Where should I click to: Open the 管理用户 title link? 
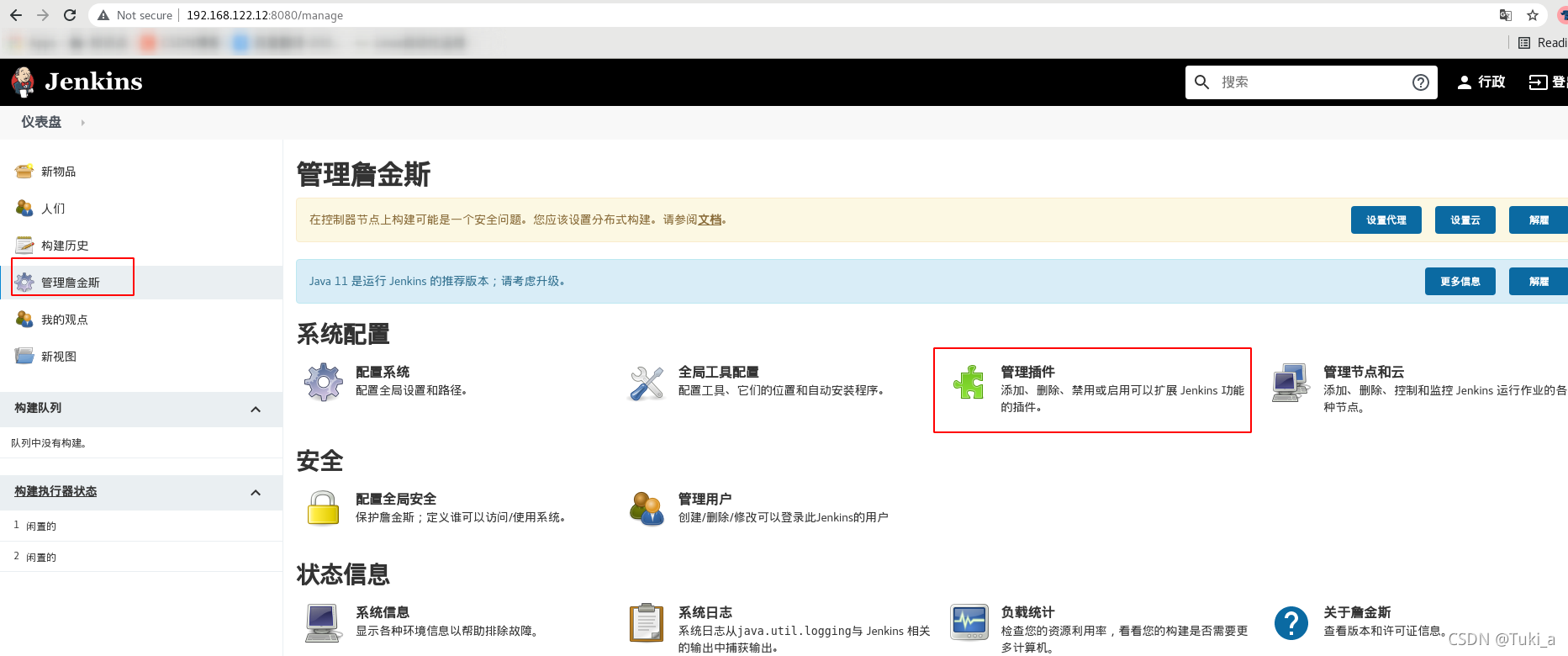coord(705,499)
